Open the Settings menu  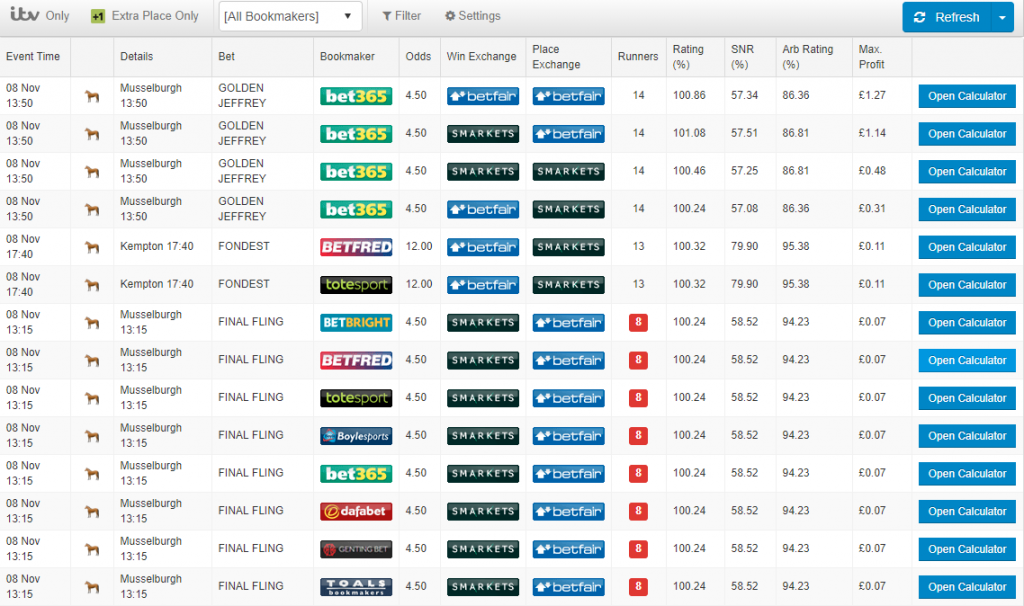tap(470, 16)
